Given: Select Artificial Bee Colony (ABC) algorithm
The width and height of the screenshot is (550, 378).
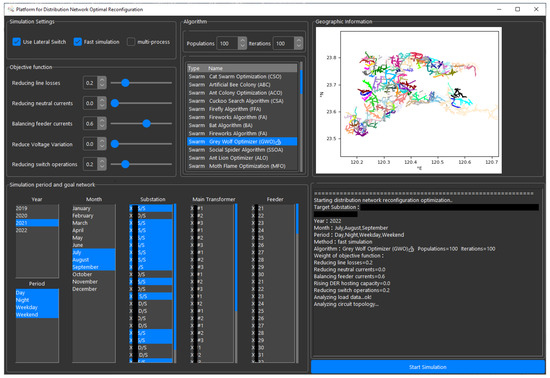Looking at the screenshot, I should tap(242, 85).
